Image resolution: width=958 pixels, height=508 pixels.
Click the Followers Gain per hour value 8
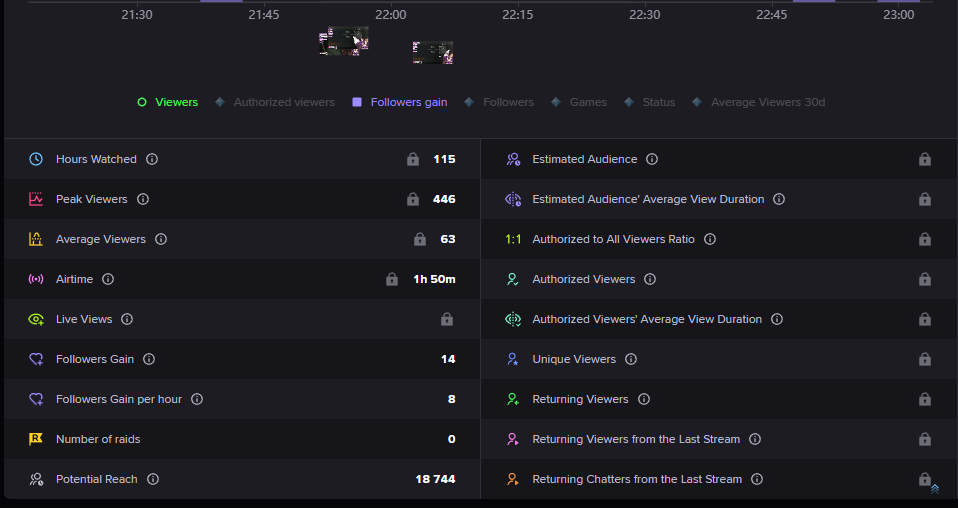tap(452, 399)
